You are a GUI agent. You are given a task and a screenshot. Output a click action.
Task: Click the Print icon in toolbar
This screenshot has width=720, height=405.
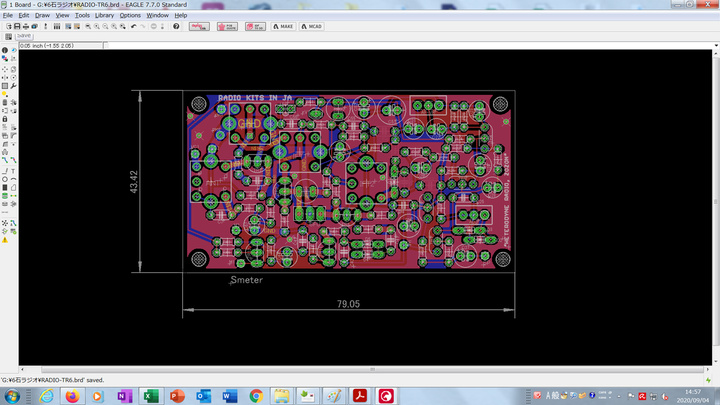click(26, 26)
